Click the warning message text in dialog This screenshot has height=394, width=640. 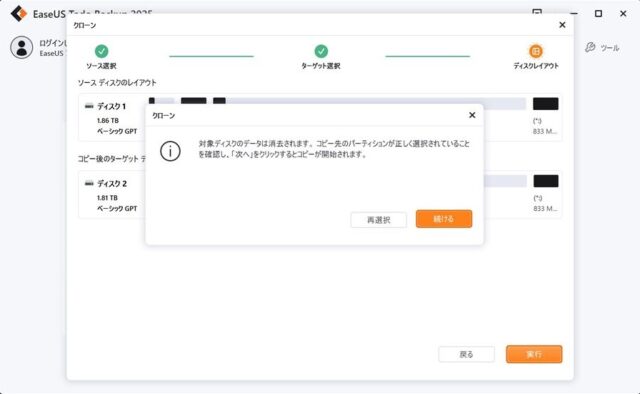pyautogui.click(x=334, y=149)
